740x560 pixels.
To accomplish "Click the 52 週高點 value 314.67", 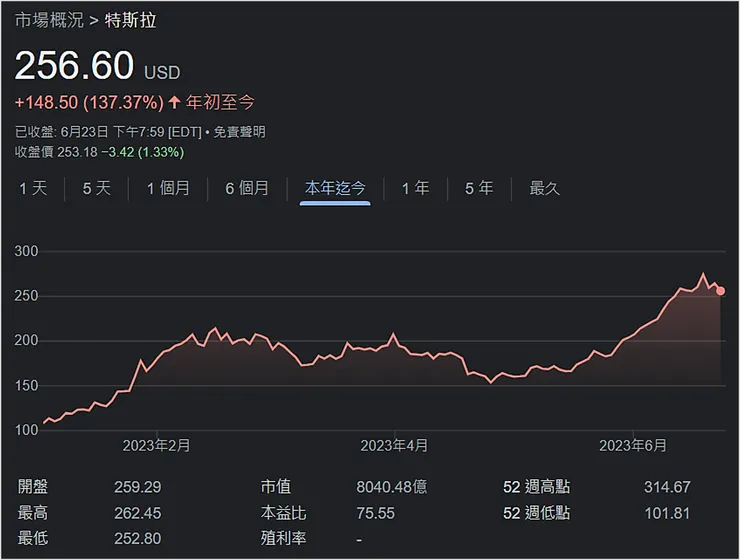I will click(667, 487).
